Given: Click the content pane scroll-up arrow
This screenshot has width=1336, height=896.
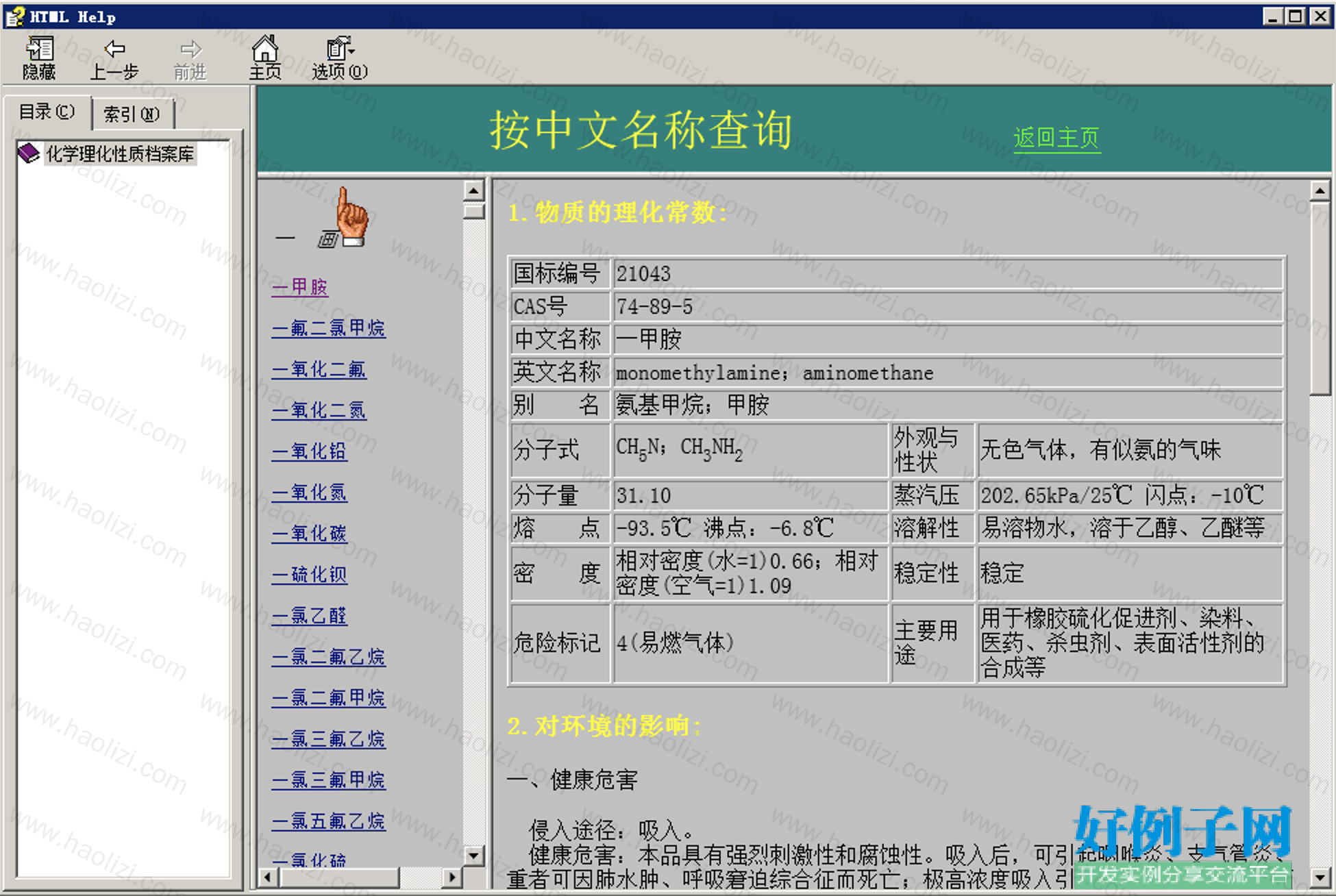Looking at the screenshot, I should coord(1320,190).
